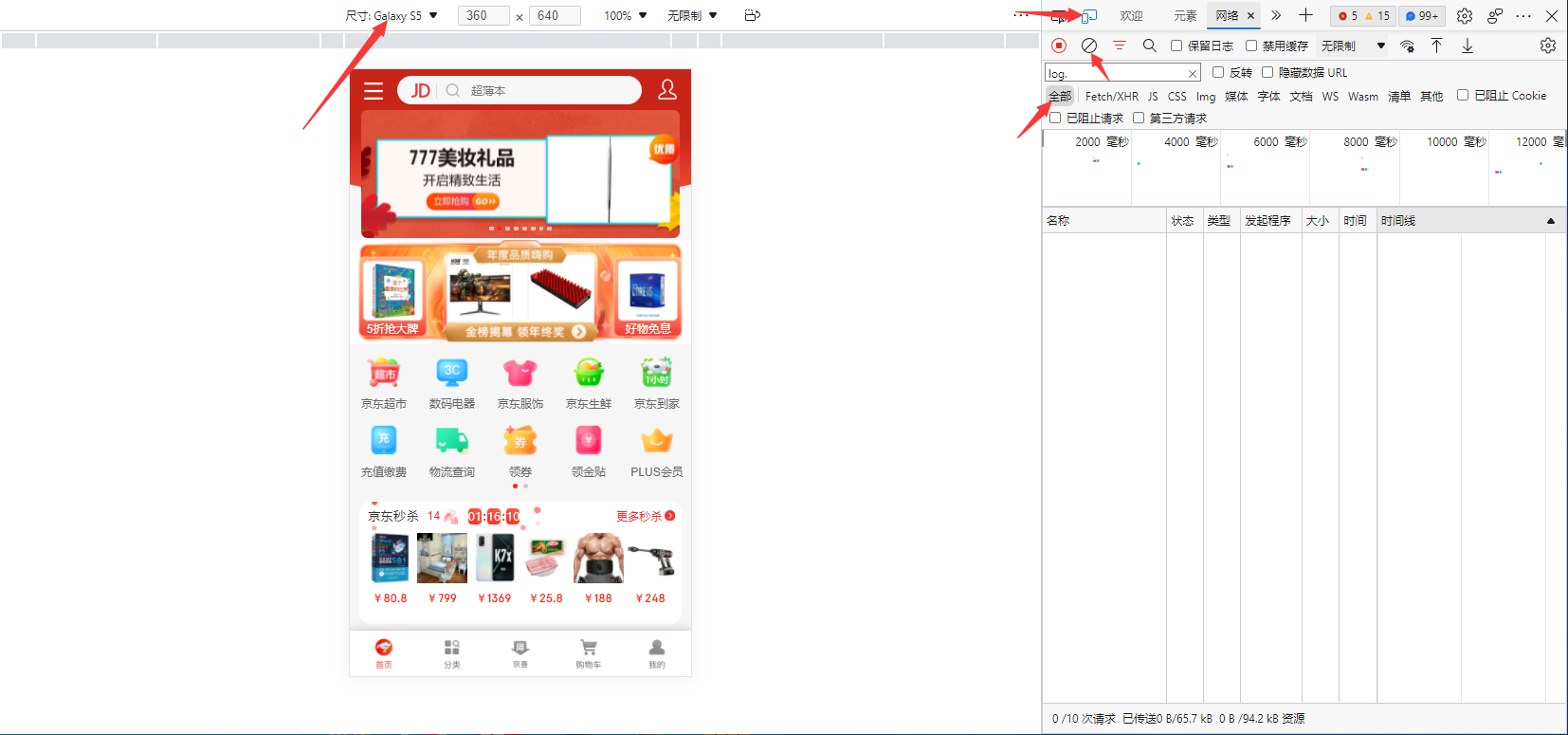Open Network panel 无限制 throttling dropdown
The width and height of the screenshot is (1568, 735).
click(x=1353, y=46)
